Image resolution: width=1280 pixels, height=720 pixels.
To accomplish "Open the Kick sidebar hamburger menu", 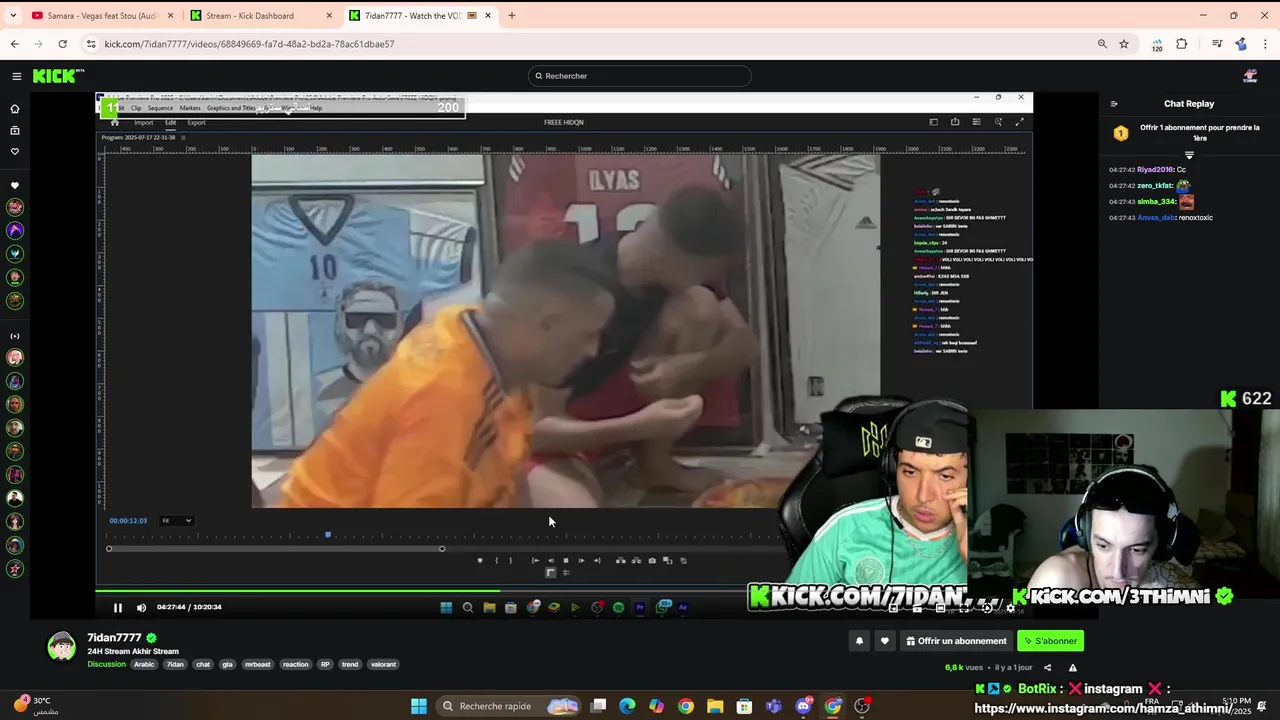I will coord(17,76).
